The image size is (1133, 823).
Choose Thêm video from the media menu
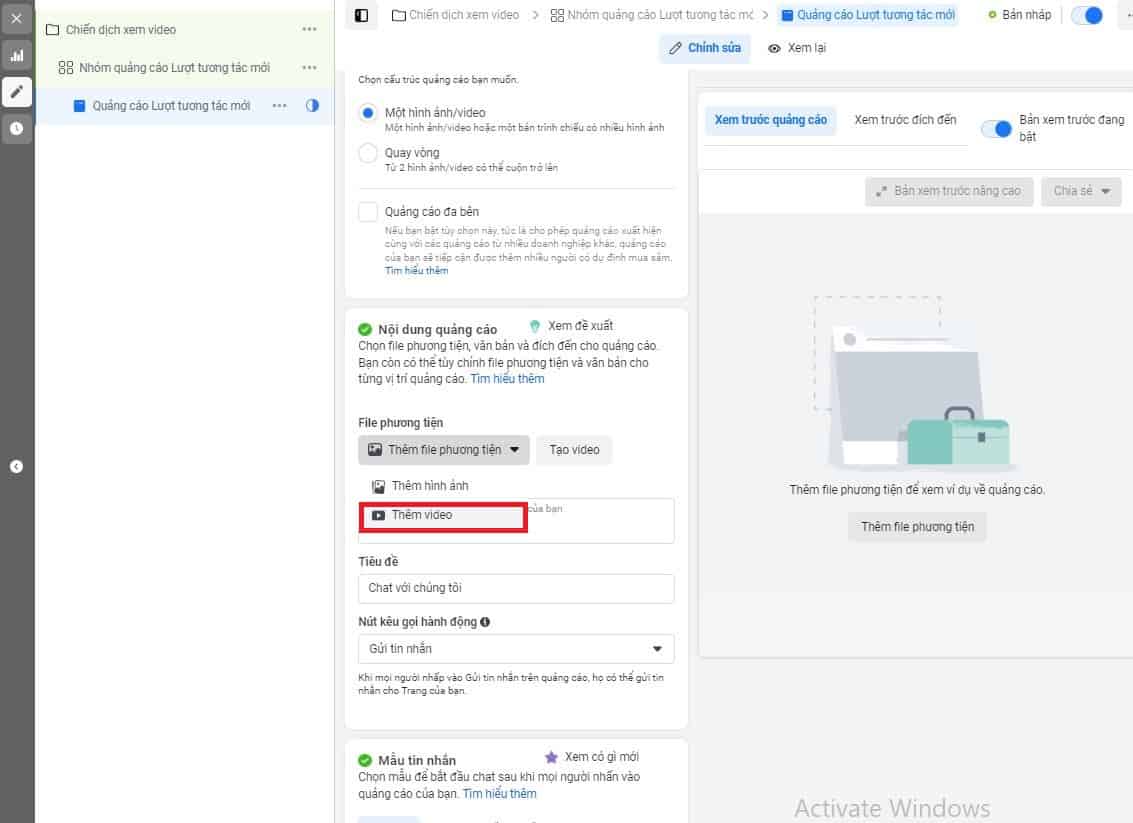(x=422, y=515)
